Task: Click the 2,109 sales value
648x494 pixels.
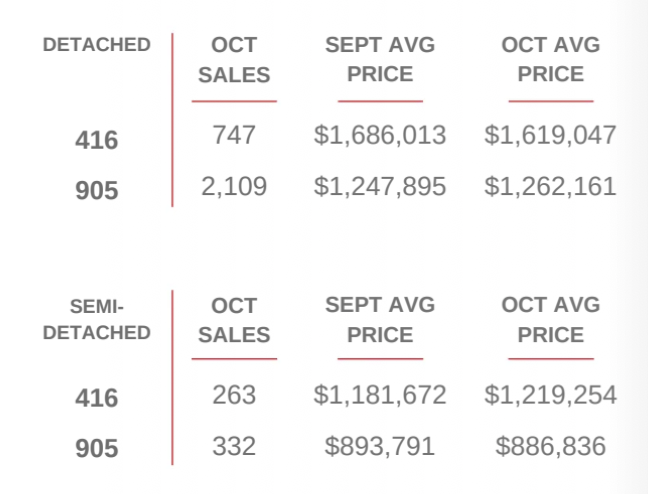Action: [x=234, y=186]
